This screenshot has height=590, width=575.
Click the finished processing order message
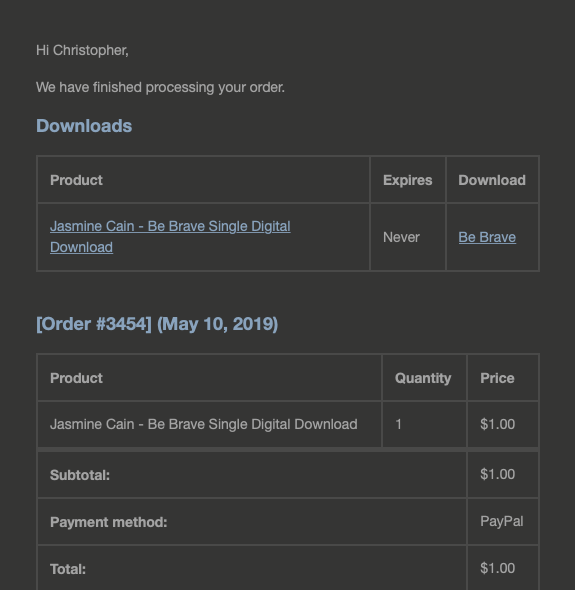pos(160,87)
